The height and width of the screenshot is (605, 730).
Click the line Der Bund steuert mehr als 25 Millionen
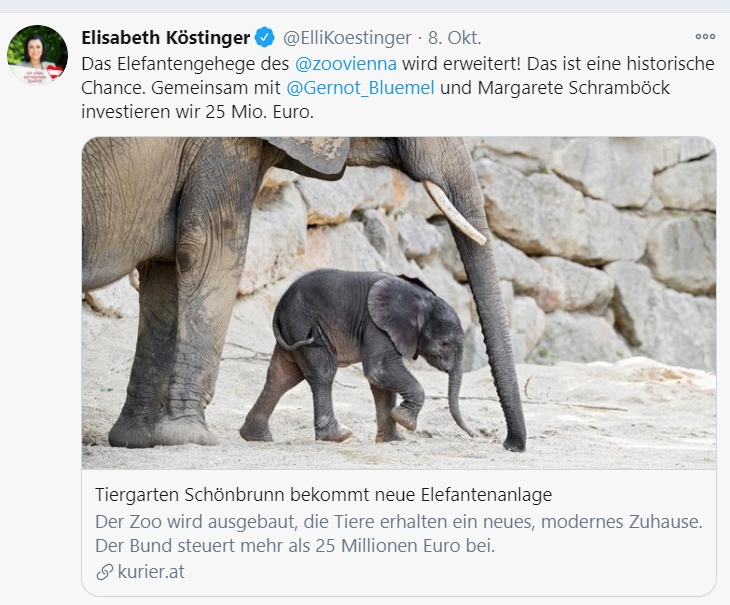[295, 546]
